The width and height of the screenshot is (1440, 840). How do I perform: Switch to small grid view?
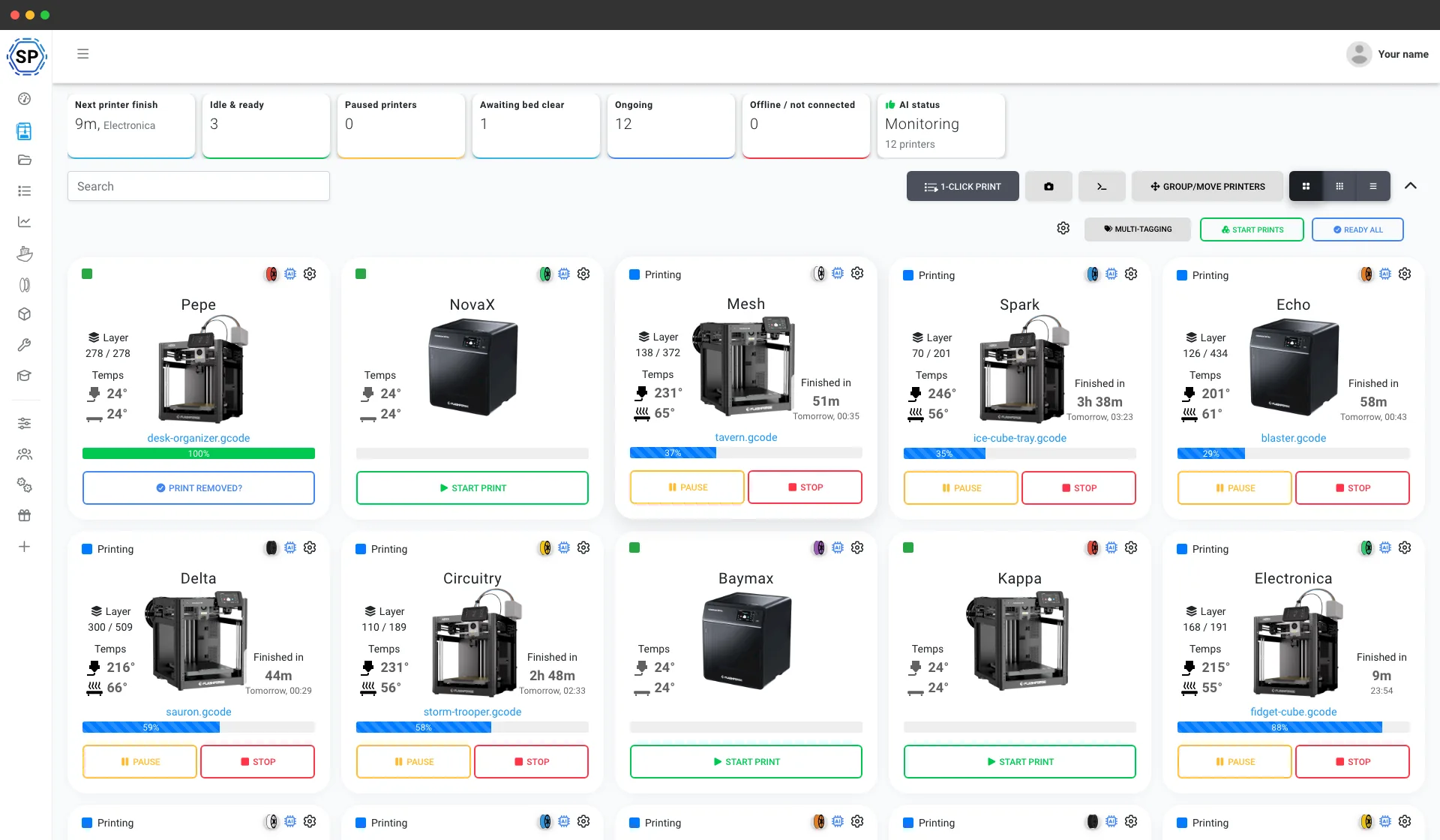point(1339,186)
